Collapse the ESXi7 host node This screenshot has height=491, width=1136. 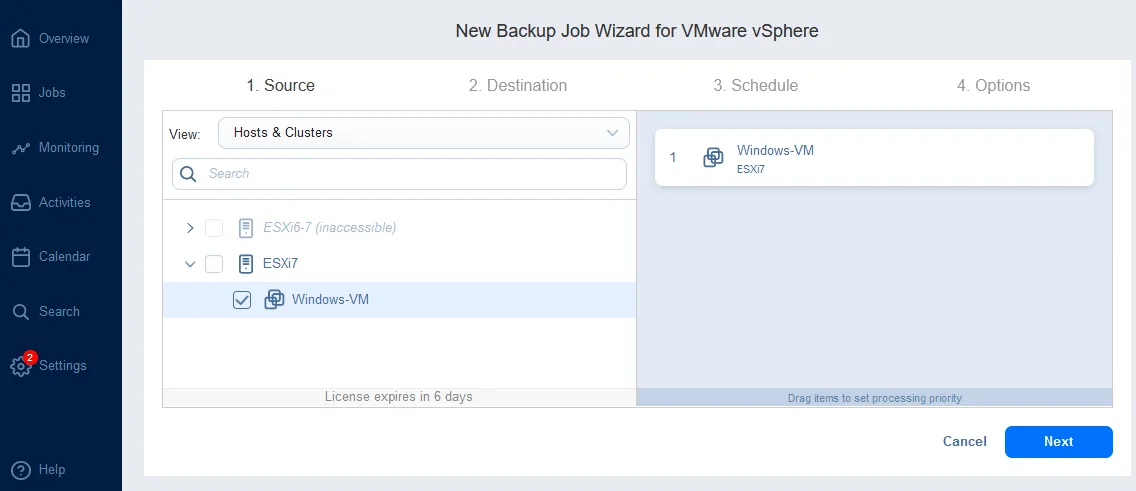pyautogui.click(x=190, y=264)
